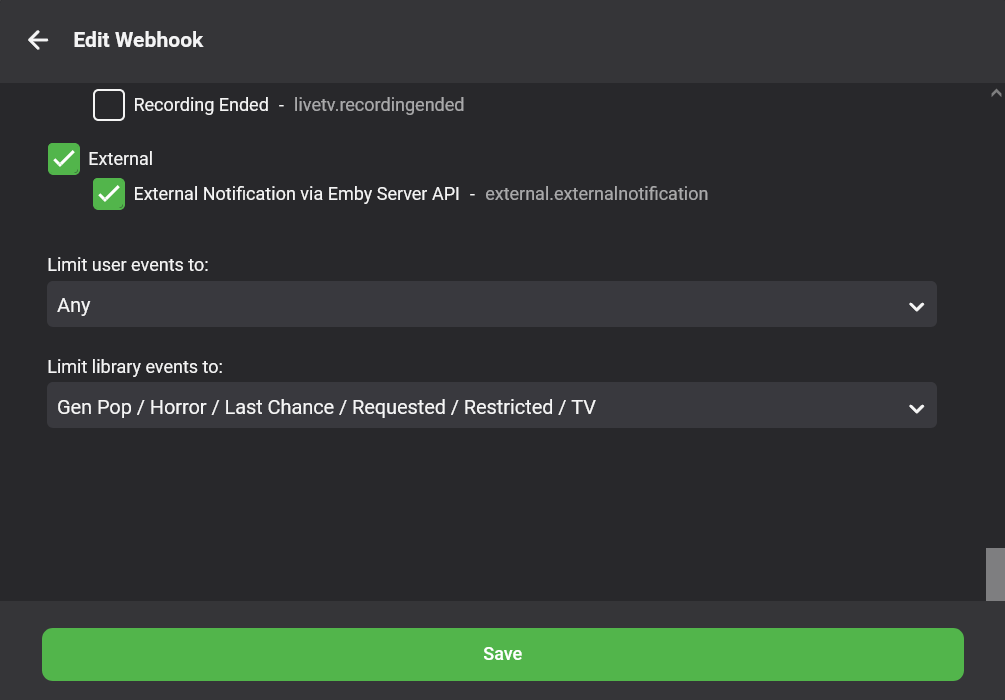The image size is (1005, 700).
Task: Grab the vertical scrollbar thumb
Action: tap(995, 574)
